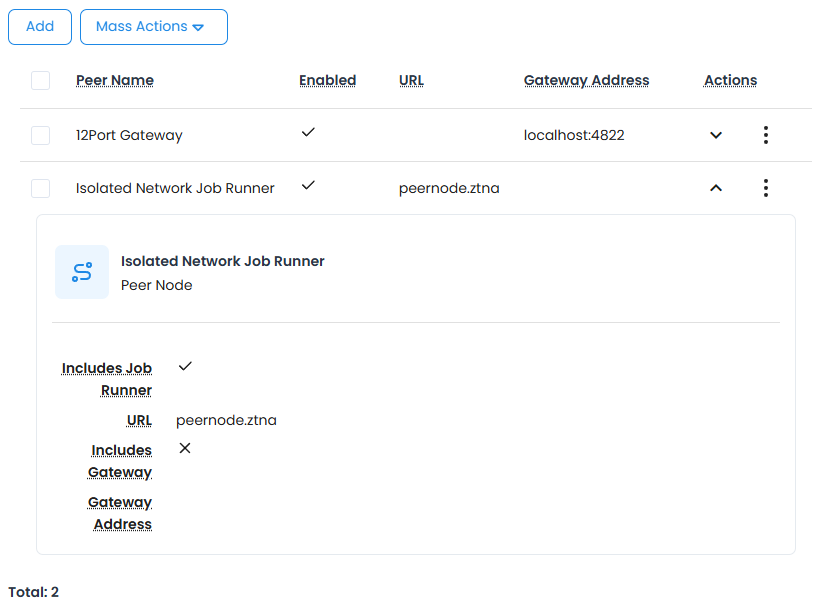Toggle the select-all checkbox in table header

click(x=40, y=80)
